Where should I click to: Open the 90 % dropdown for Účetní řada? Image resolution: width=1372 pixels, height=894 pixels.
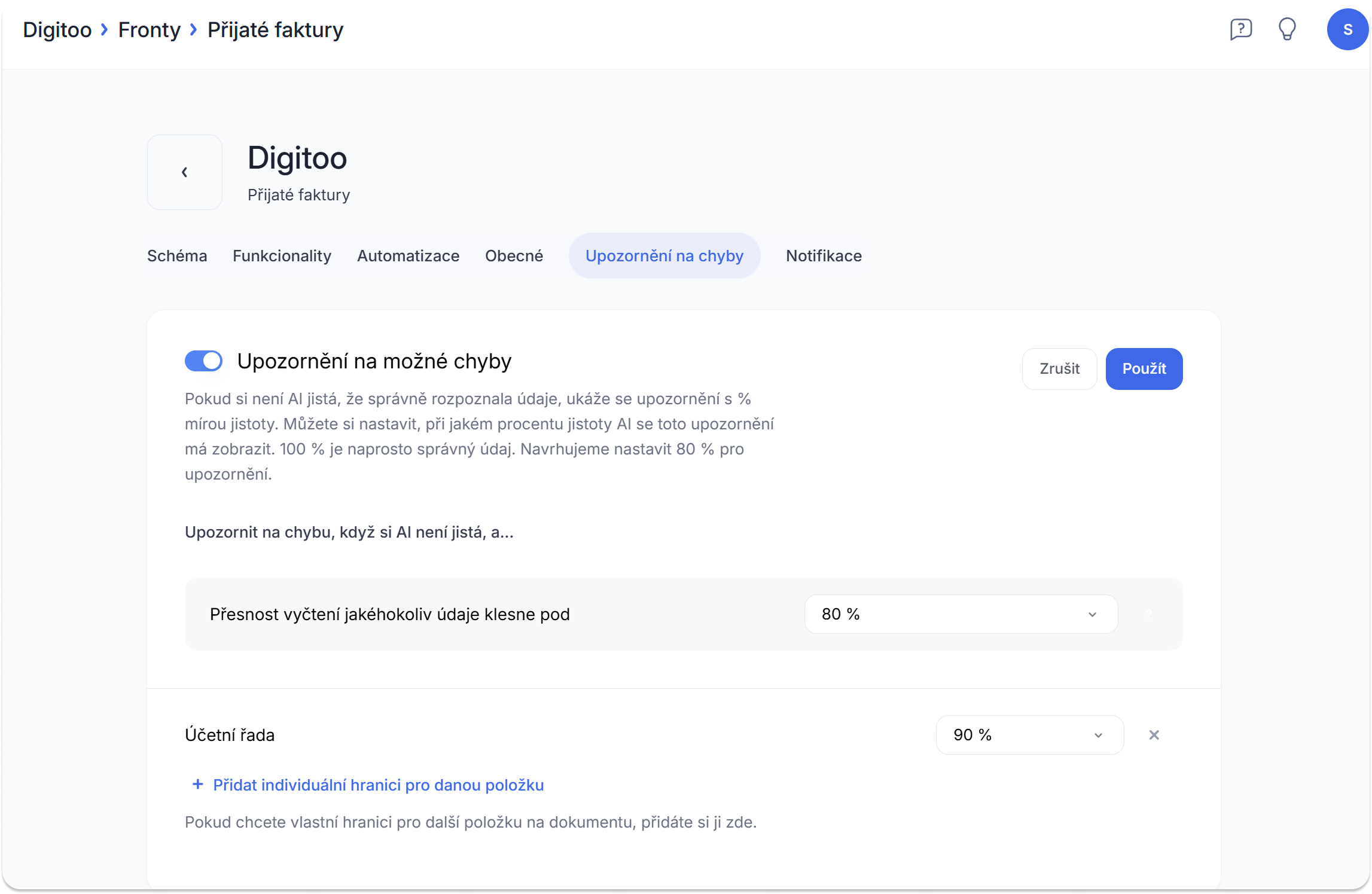point(1029,735)
